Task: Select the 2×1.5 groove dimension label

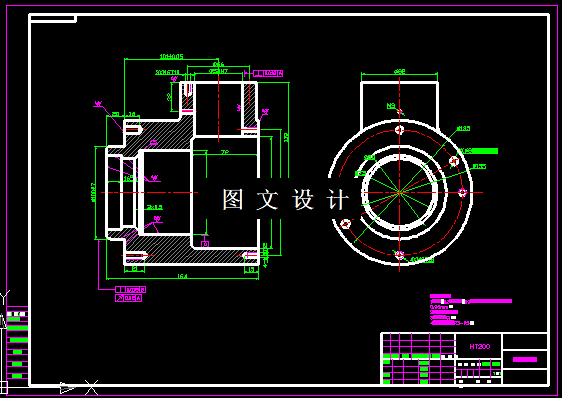Action: coord(154,207)
